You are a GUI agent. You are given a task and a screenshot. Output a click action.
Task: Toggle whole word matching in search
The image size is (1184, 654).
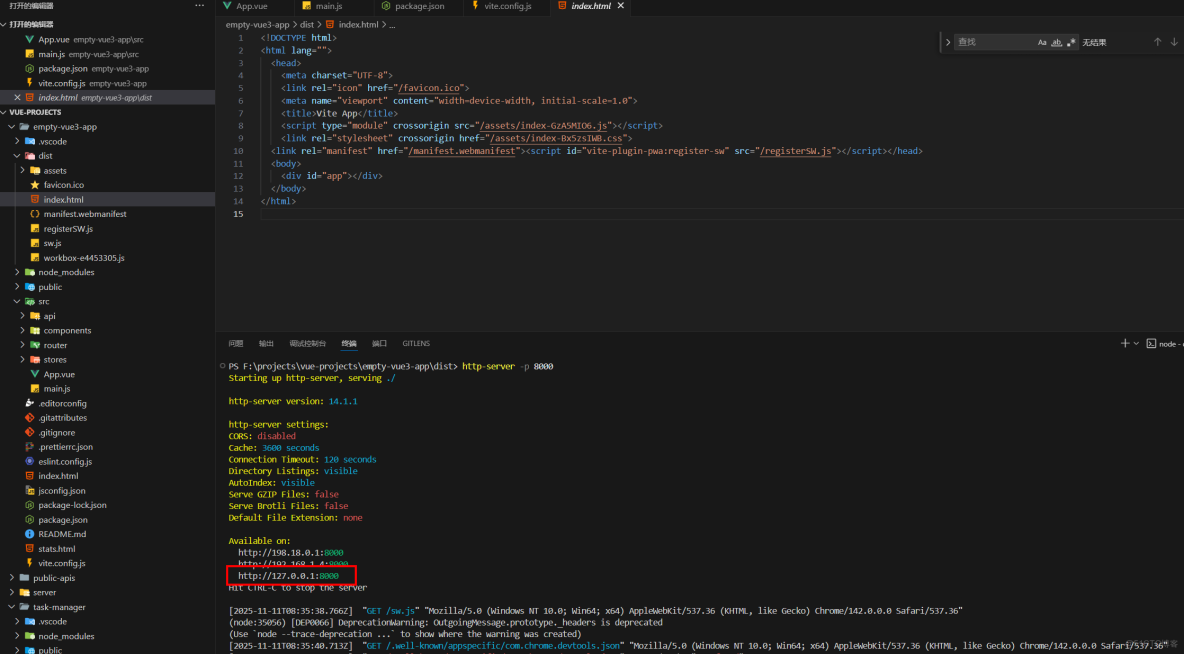tap(1056, 42)
